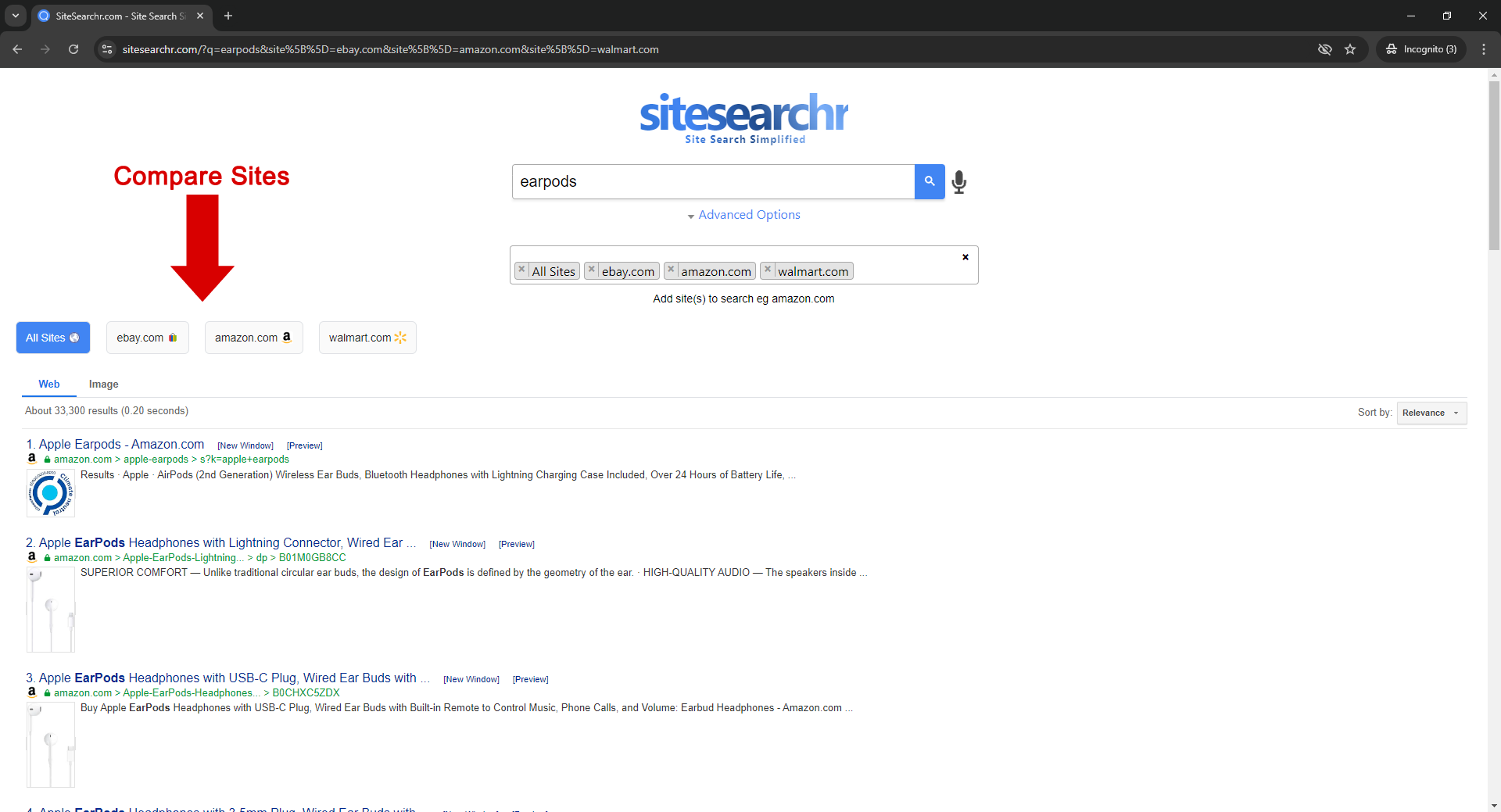Preview the Lightning Connector result
Image resolution: width=1501 pixels, height=812 pixels.
[517, 544]
